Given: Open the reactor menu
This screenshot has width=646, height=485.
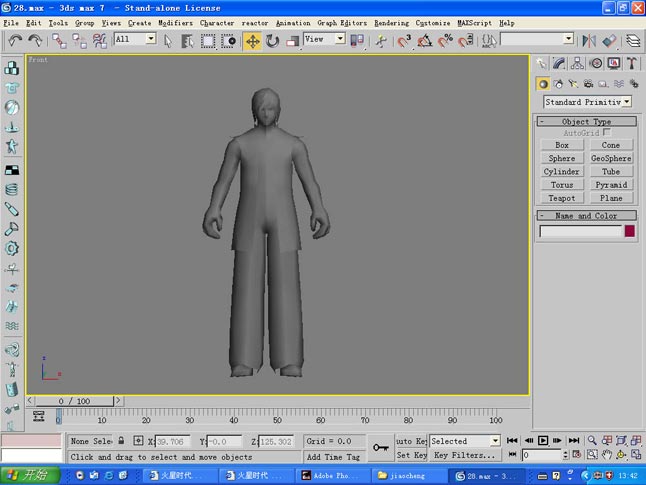Looking at the screenshot, I should tap(255, 23).
